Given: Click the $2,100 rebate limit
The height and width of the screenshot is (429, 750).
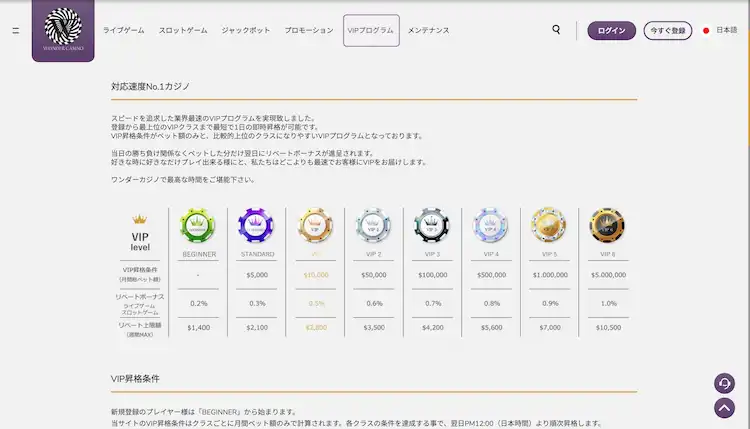Looking at the screenshot, I should pos(257,328).
